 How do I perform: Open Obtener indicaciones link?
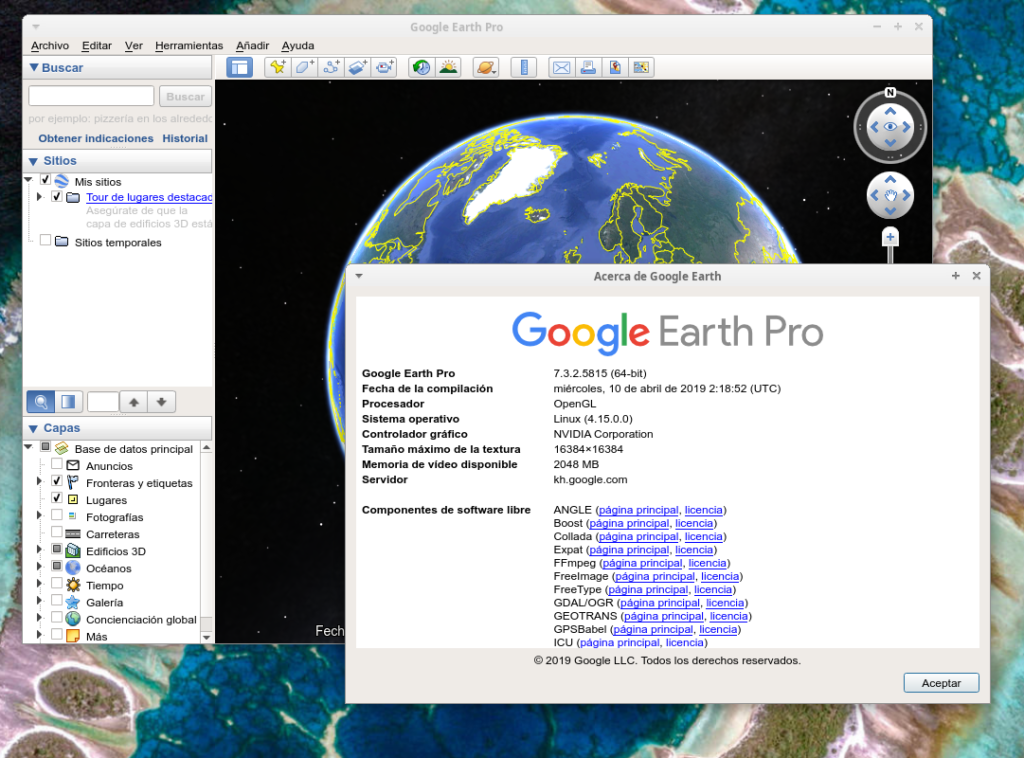(96, 138)
